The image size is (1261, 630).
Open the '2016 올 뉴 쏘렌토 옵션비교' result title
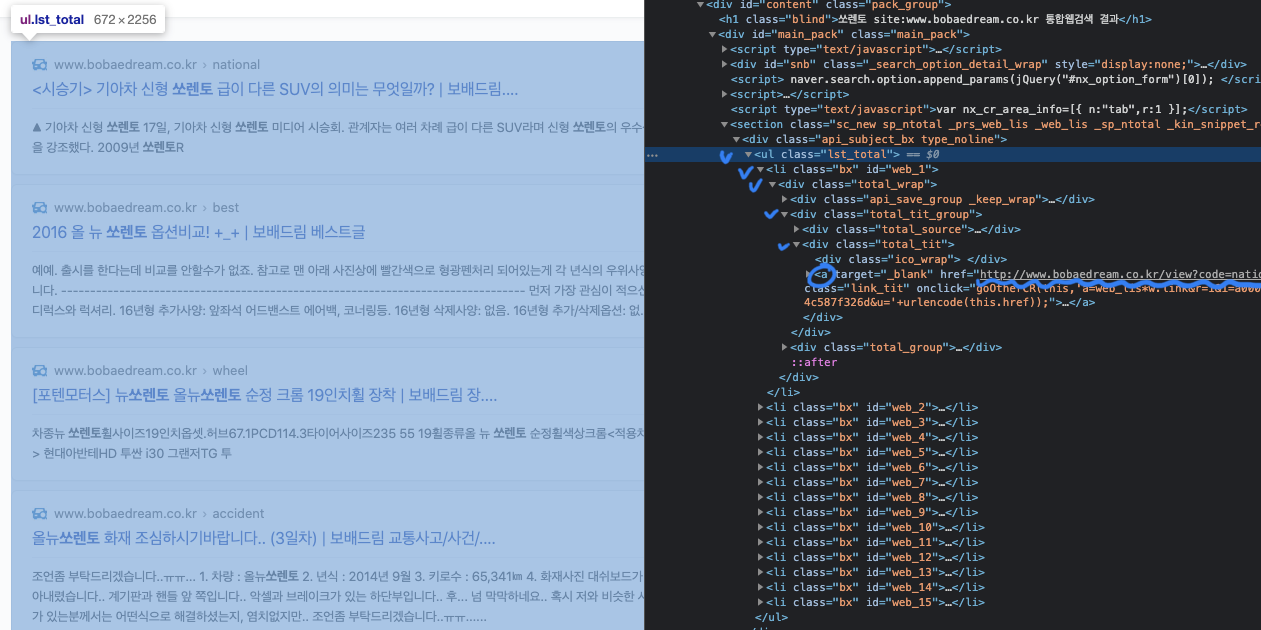[x=199, y=232]
